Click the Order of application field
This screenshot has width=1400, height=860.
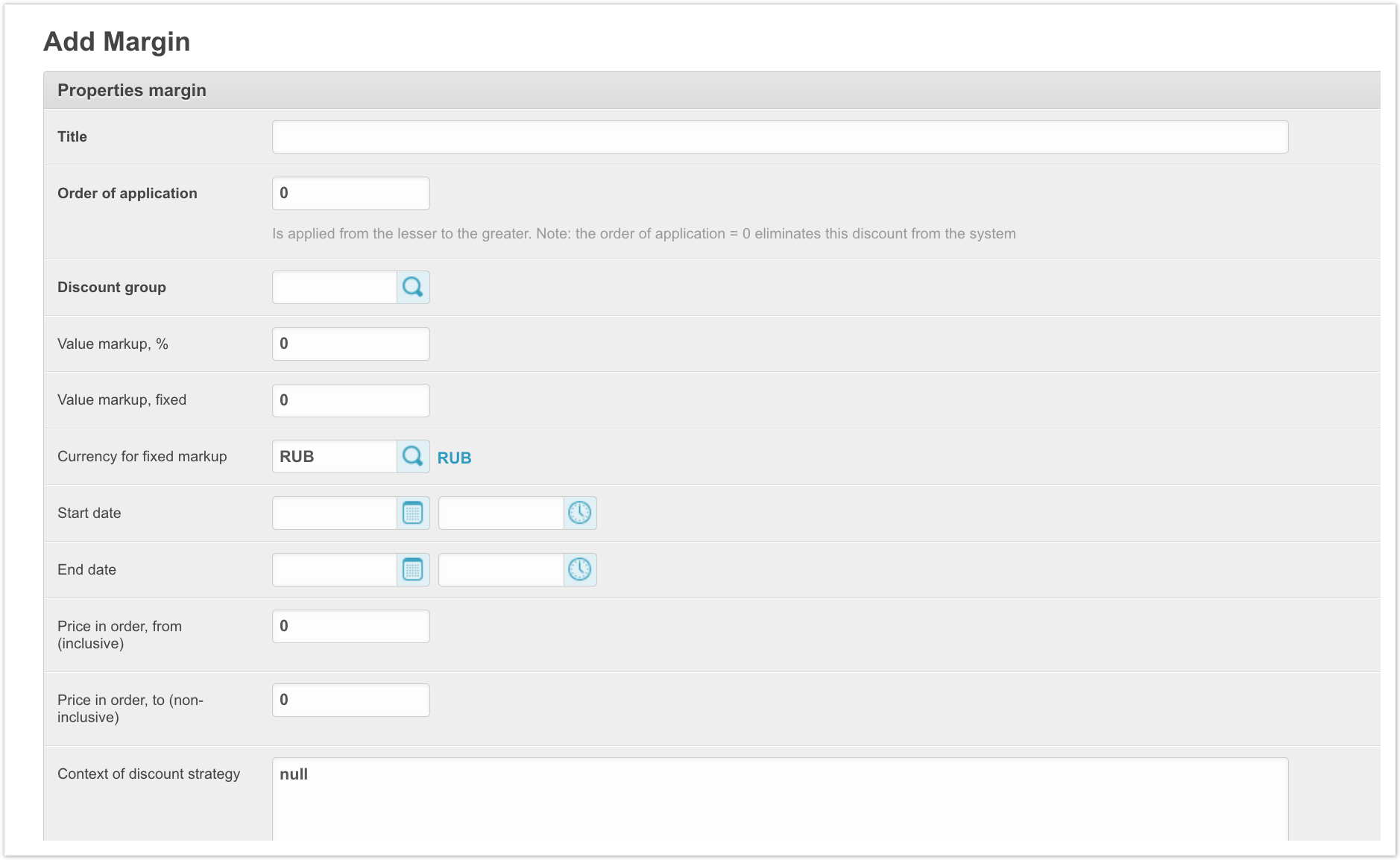350,193
